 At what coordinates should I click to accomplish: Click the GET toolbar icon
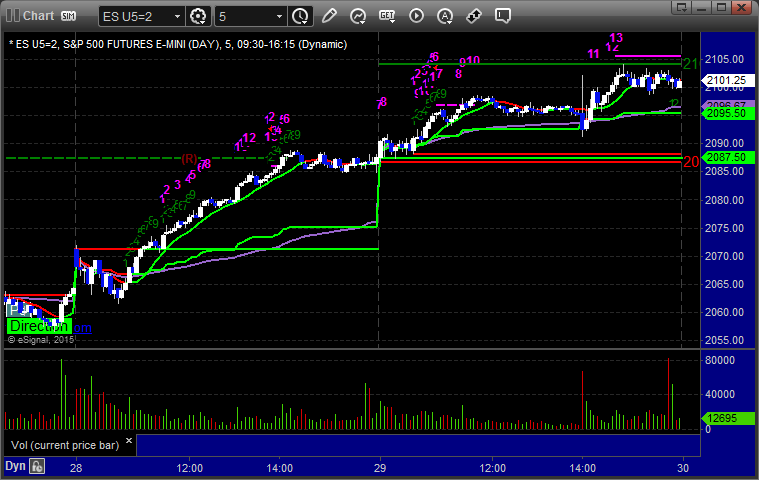coord(388,16)
